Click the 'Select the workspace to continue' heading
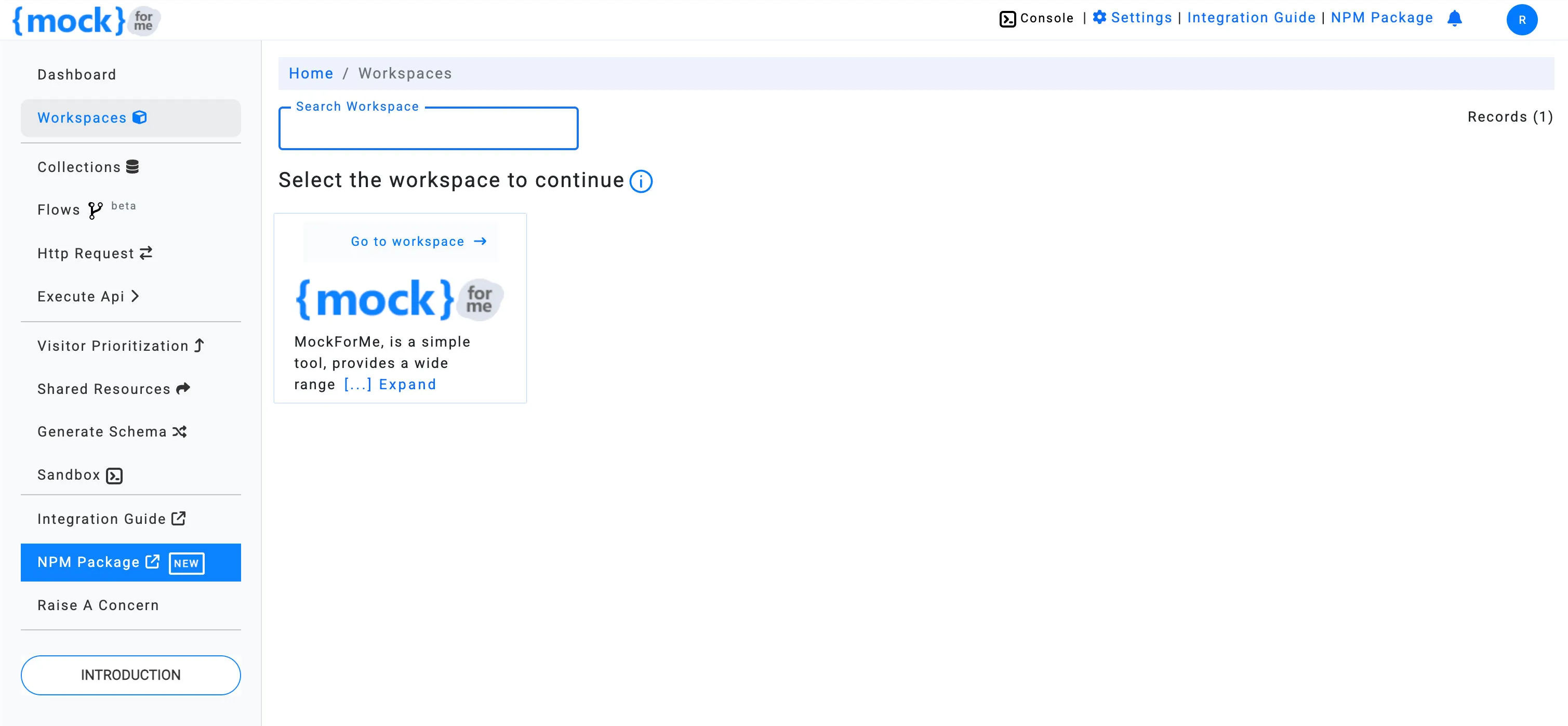The image size is (1568, 726). point(451,180)
